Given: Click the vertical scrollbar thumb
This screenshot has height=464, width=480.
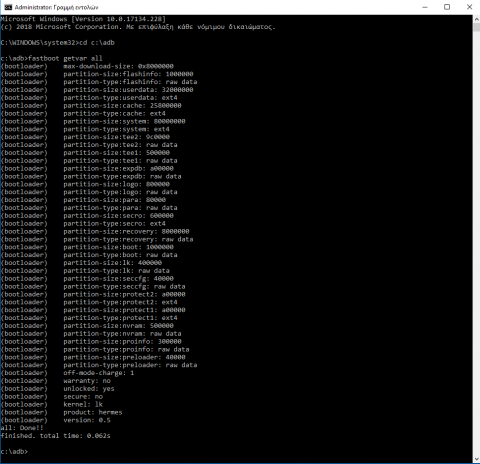Looking at the screenshot, I should coord(476,27).
